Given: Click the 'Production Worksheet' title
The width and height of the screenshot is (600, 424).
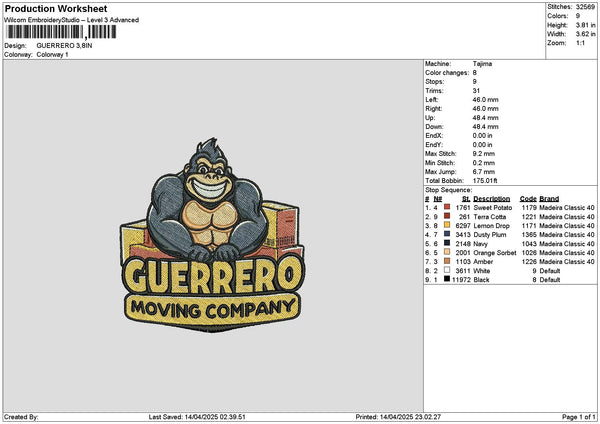Looking at the screenshot, I should 56,8.
